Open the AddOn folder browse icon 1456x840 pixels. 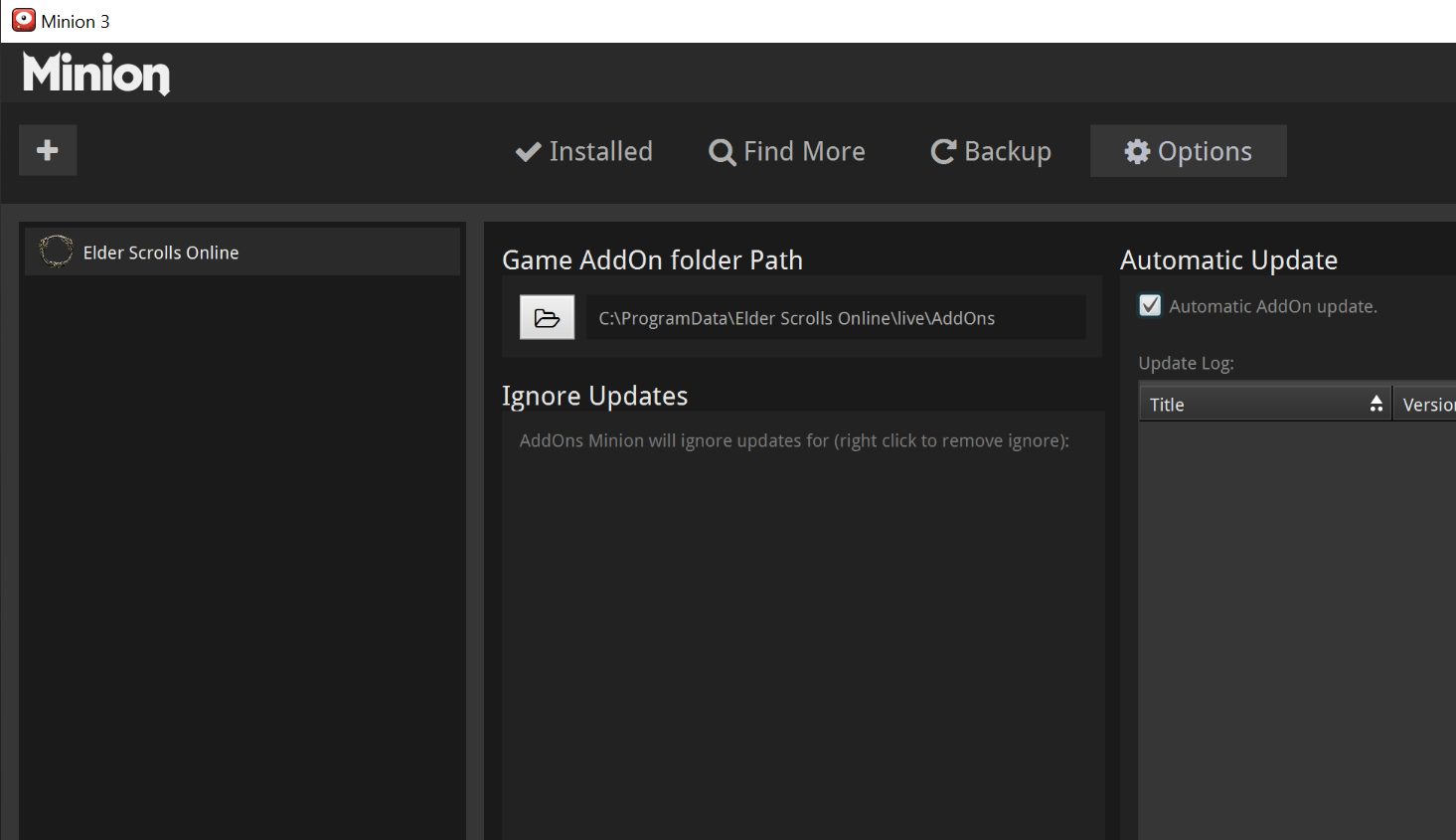547,318
